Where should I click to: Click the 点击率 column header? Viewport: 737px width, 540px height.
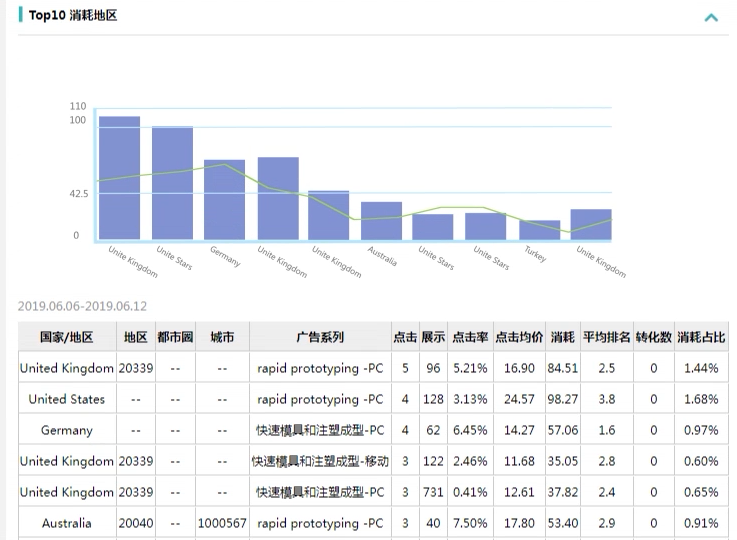470,337
